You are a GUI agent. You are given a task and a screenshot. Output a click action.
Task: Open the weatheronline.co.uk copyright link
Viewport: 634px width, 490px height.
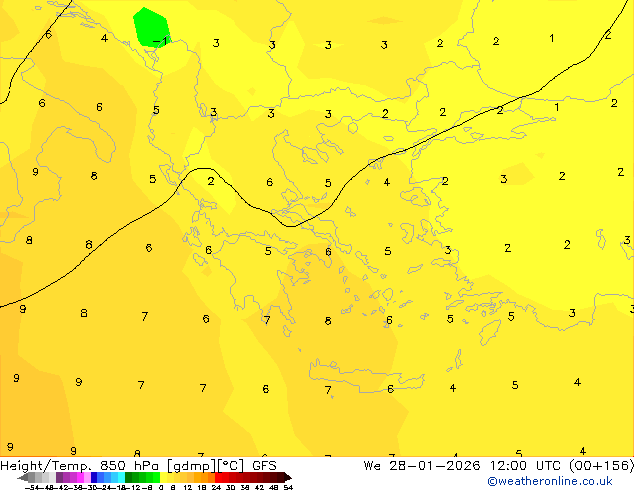[x=550, y=481]
